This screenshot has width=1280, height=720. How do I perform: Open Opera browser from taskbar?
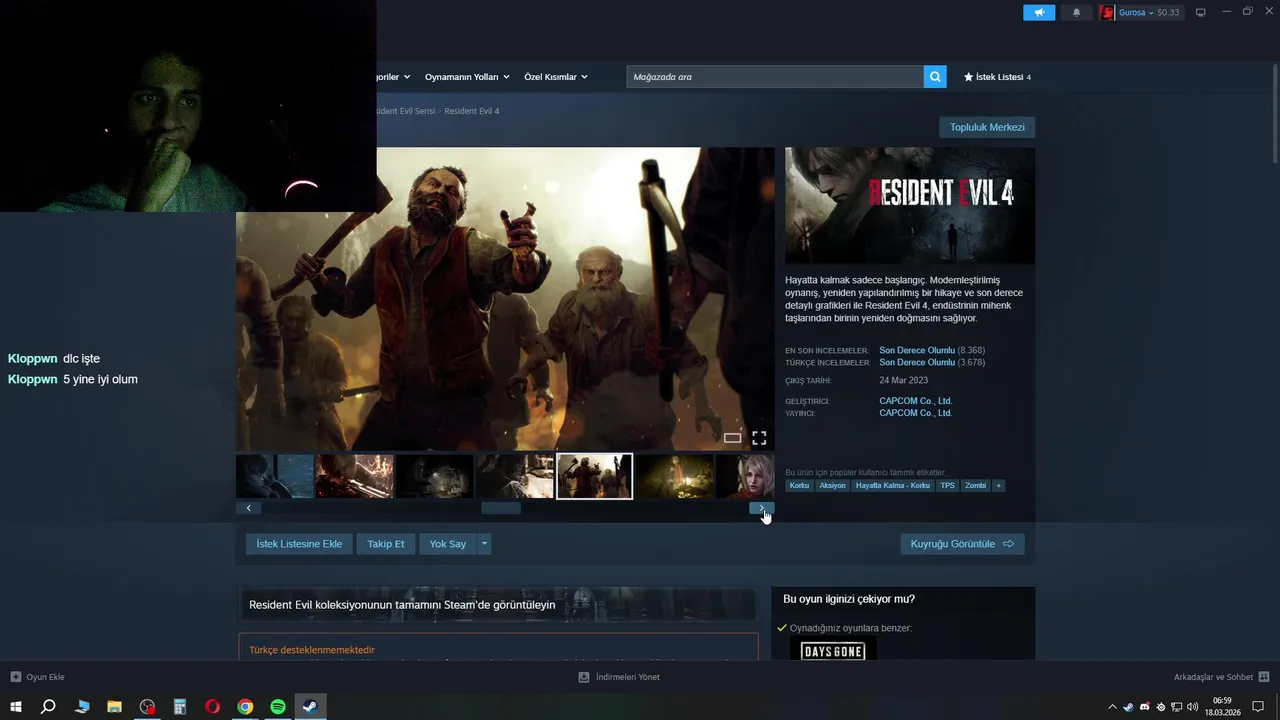click(212, 707)
